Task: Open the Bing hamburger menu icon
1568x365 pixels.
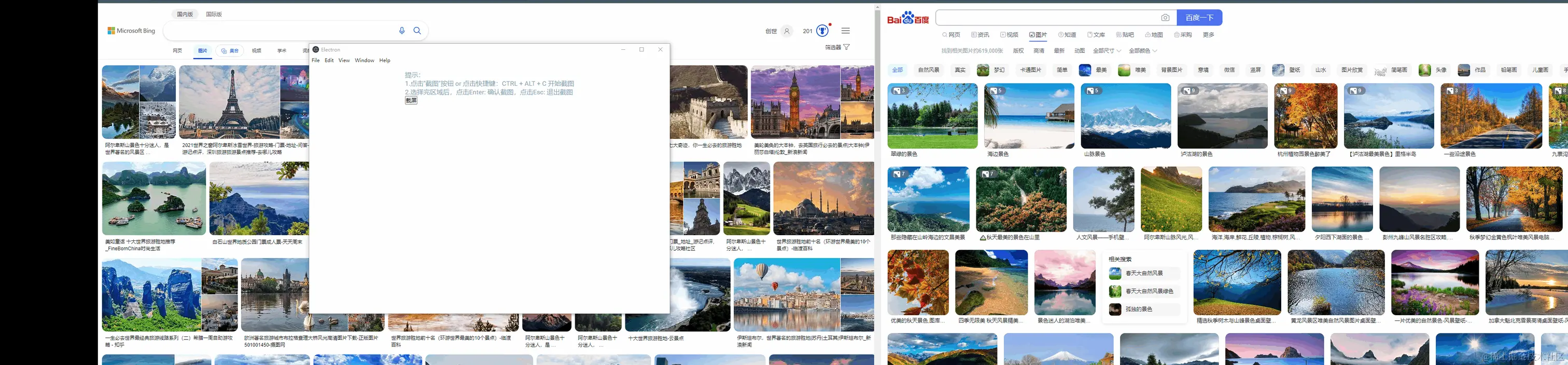Action: [x=846, y=31]
